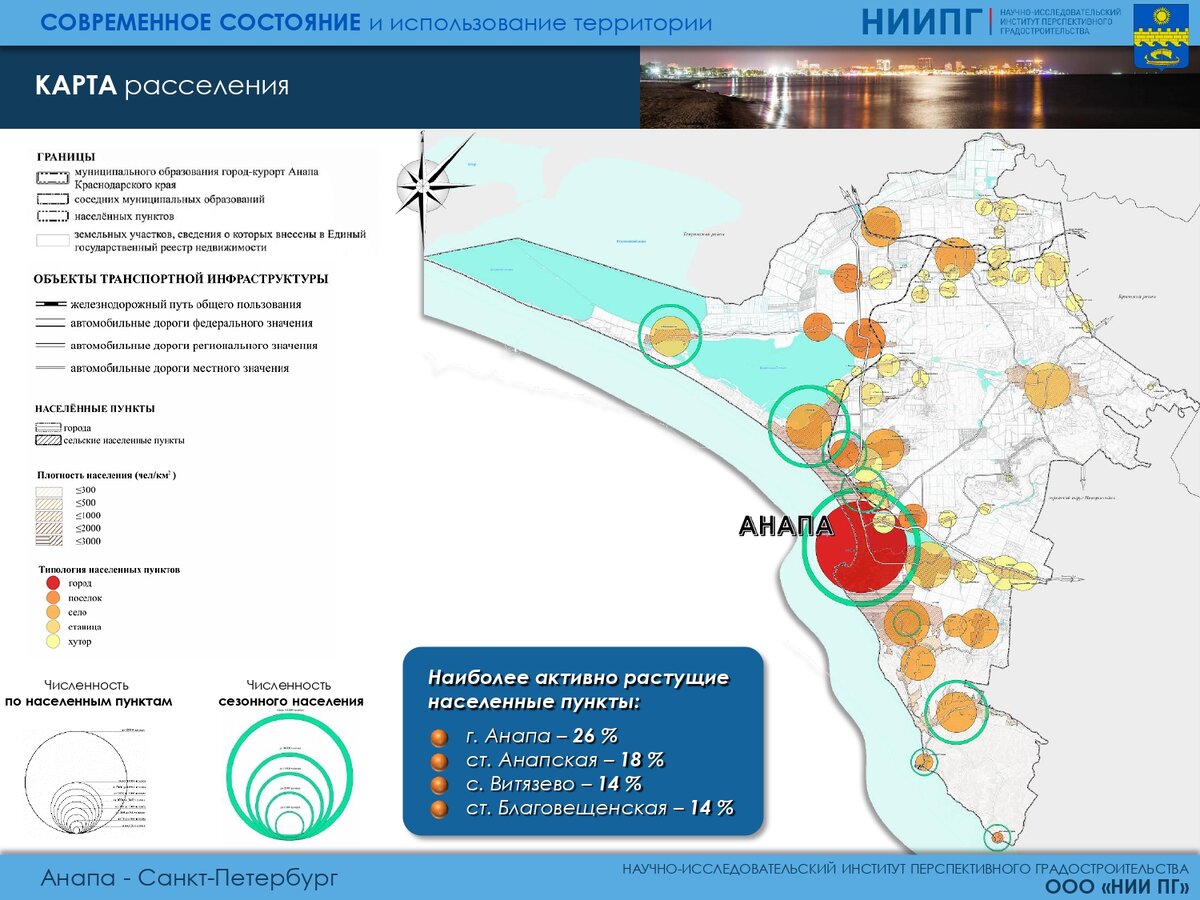Click the green seasonal population rings legend diagram
Screen dimensions: 1200x900
(x=291, y=777)
